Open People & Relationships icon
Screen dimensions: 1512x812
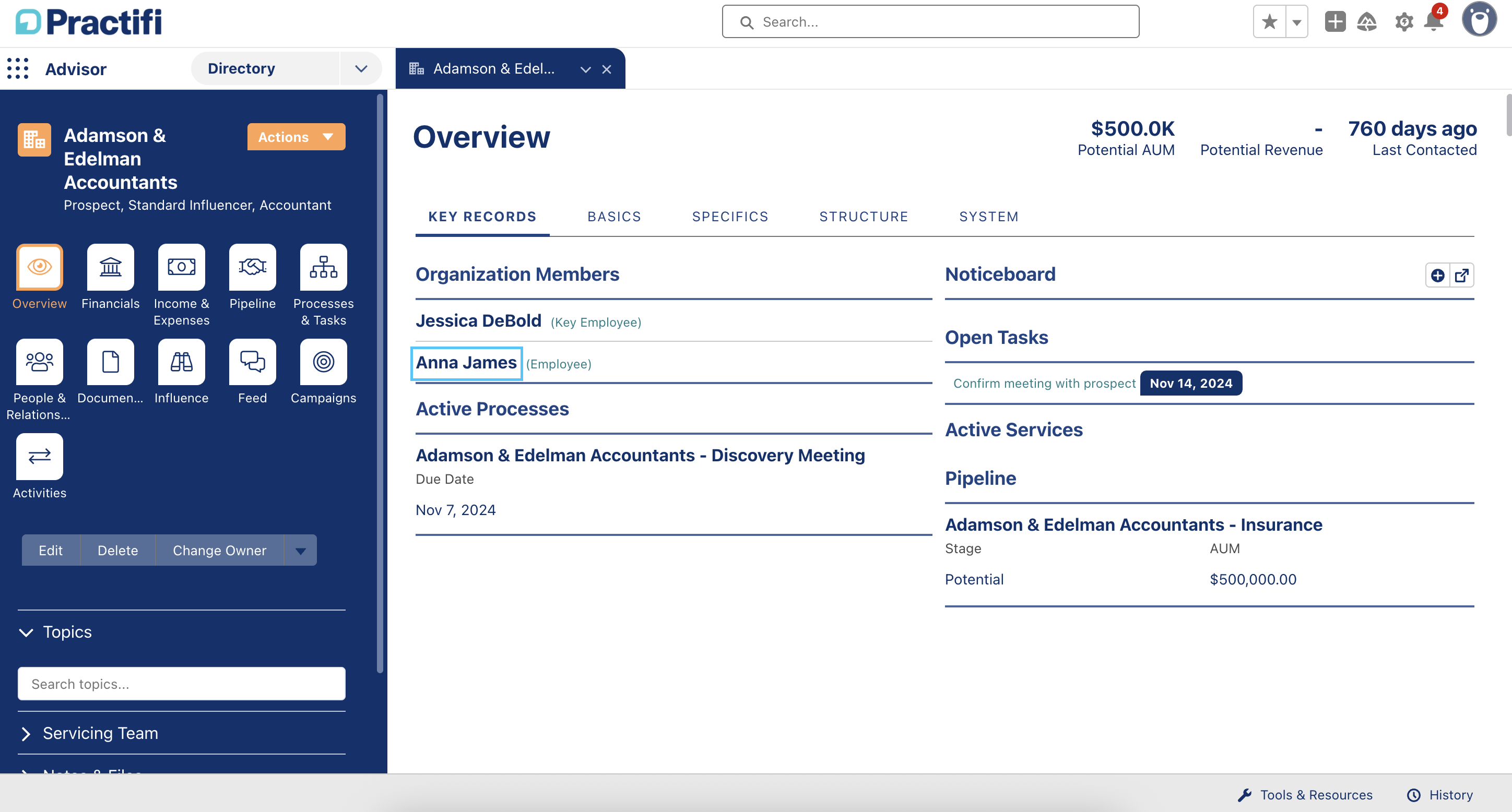[39, 362]
